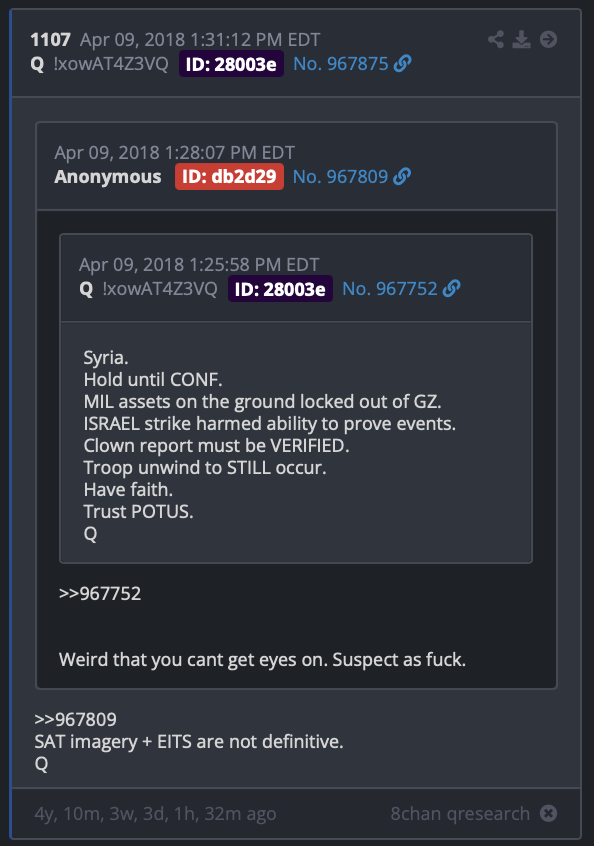Click the share icon on post 1107

coord(495,39)
